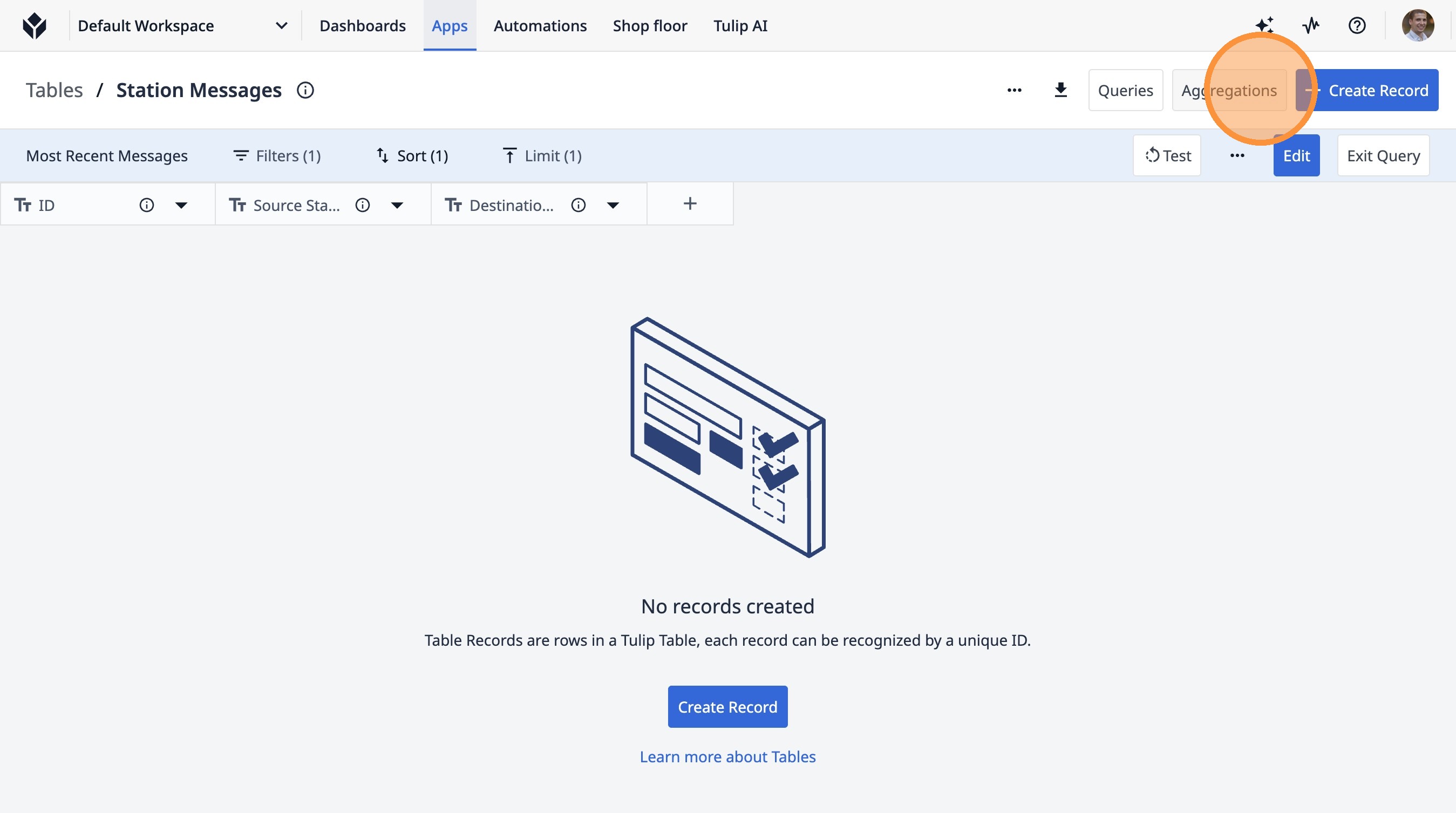The image size is (1456, 813).
Task: Open the Automations menu item
Action: click(x=540, y=25)
